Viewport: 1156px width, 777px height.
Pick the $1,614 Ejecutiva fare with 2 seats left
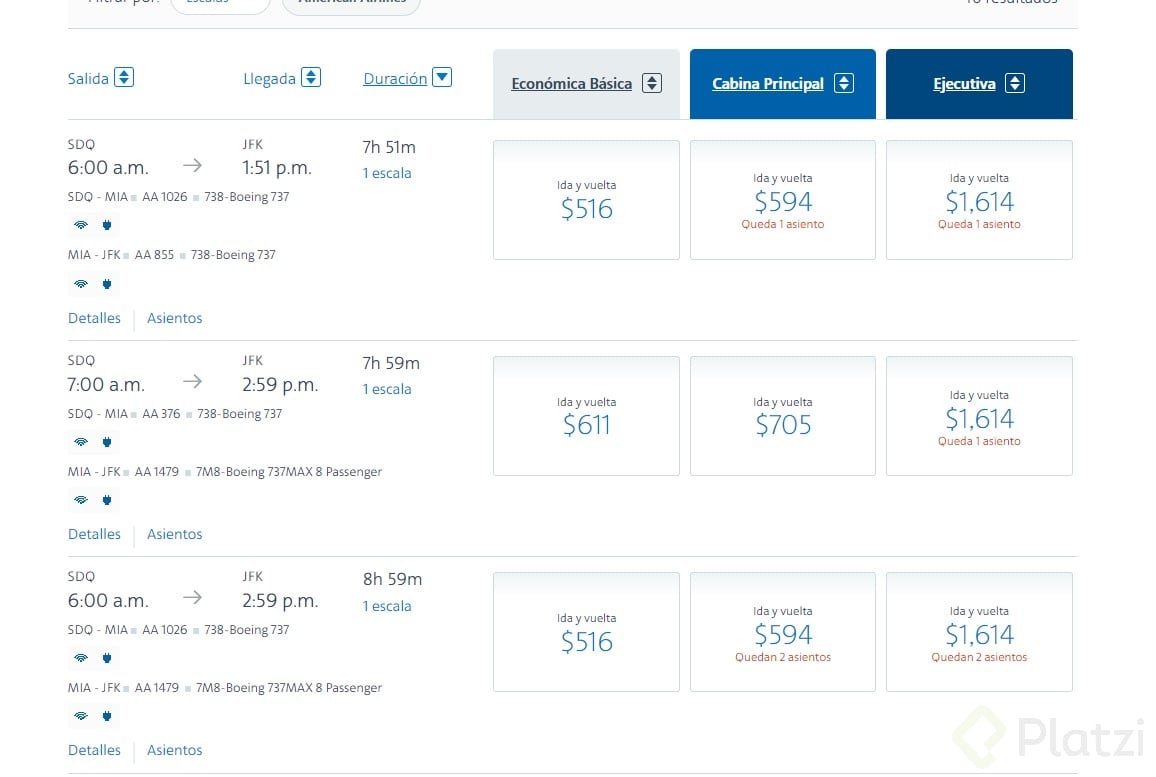pos(979,632)
